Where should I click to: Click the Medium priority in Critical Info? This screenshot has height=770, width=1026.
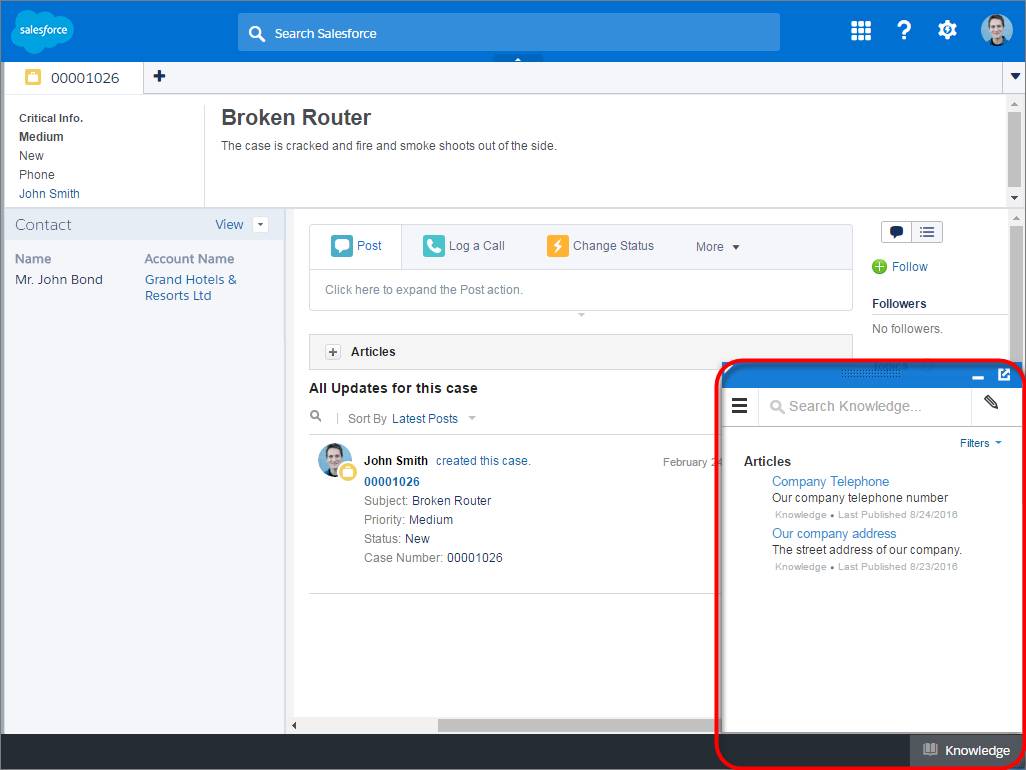[x=41, y=137]
